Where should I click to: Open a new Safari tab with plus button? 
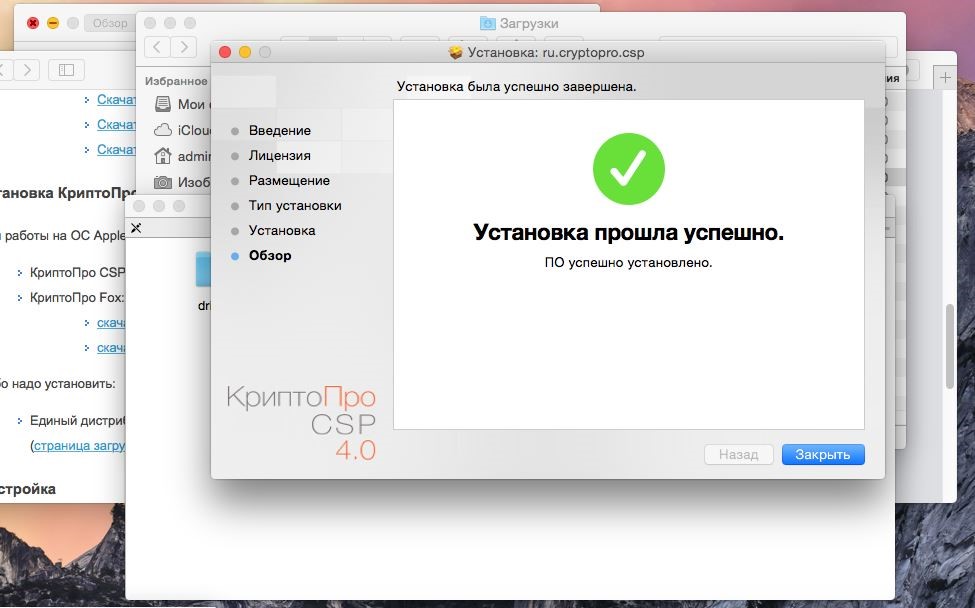945,77
